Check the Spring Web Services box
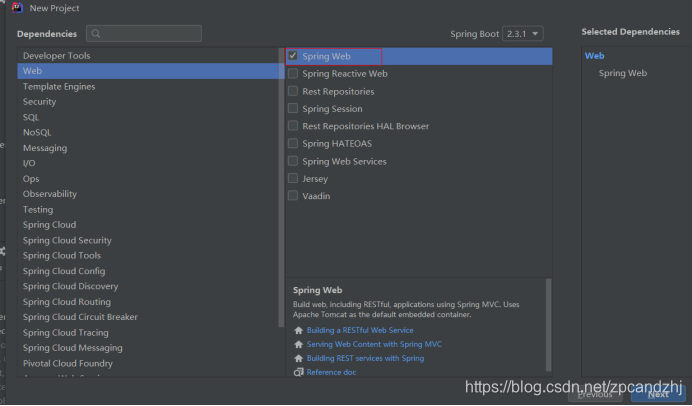 pos(293,161)
